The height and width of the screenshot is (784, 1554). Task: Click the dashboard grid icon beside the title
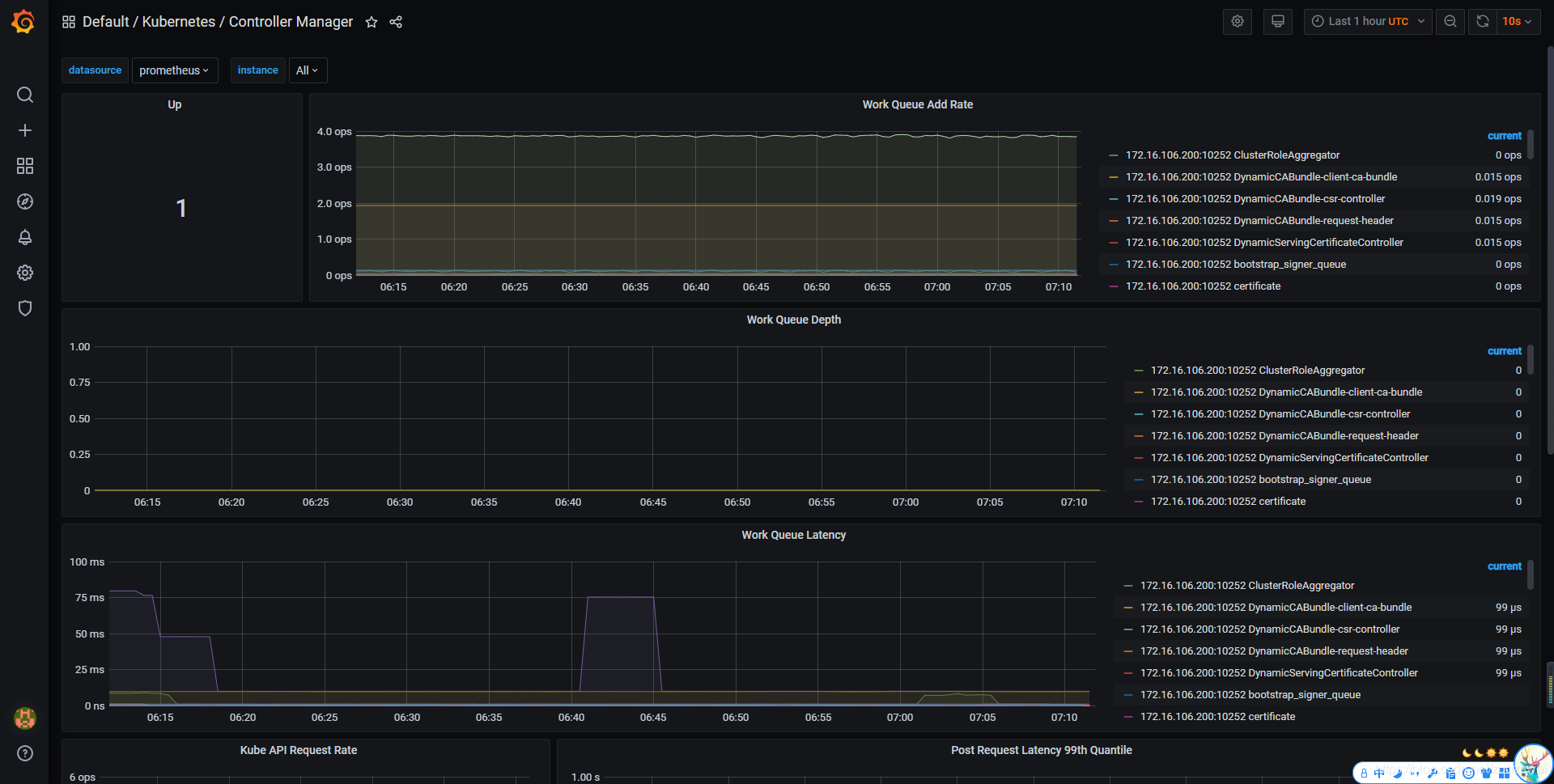pos(69,22)
